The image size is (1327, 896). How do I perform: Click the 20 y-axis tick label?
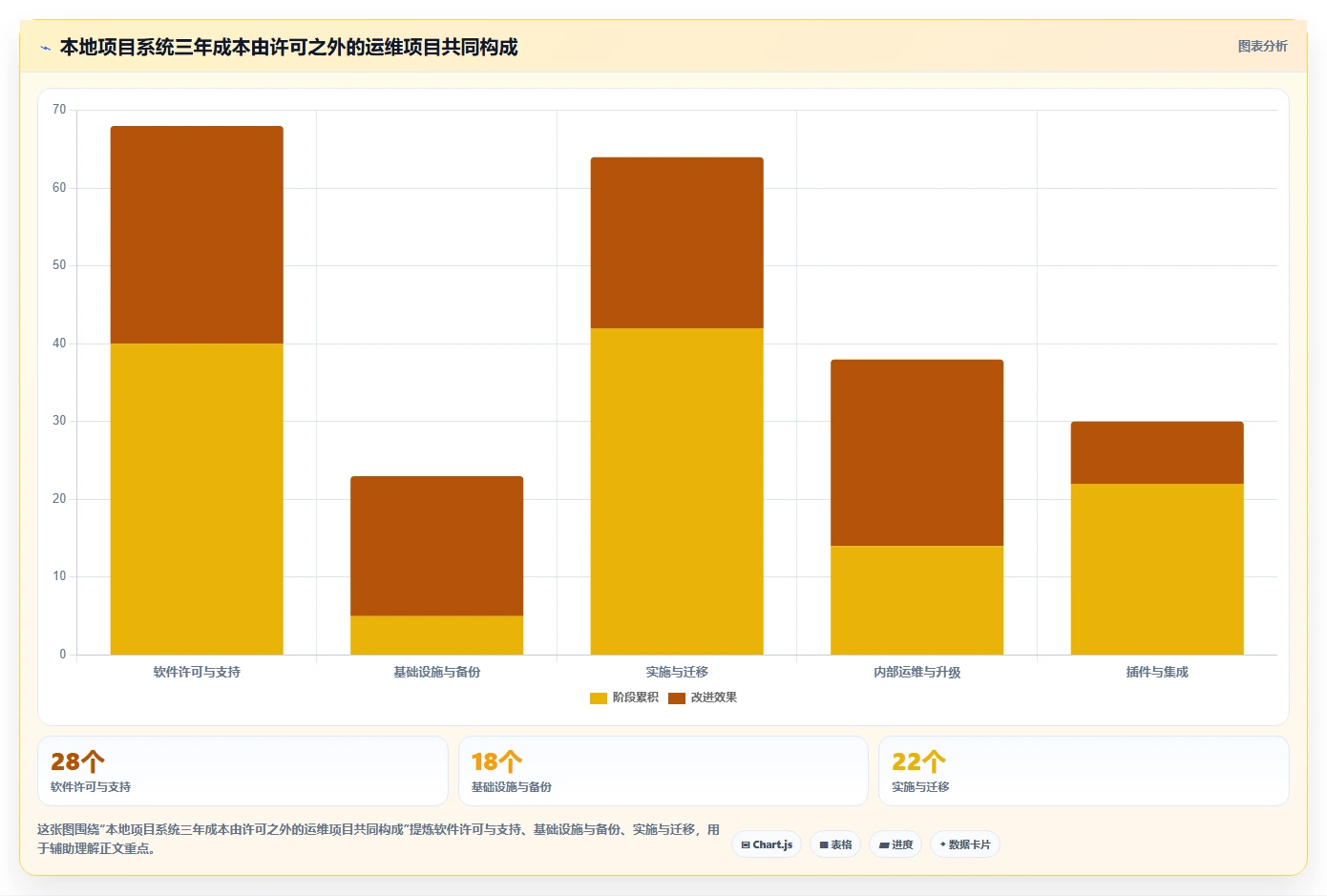coord(59,499)
